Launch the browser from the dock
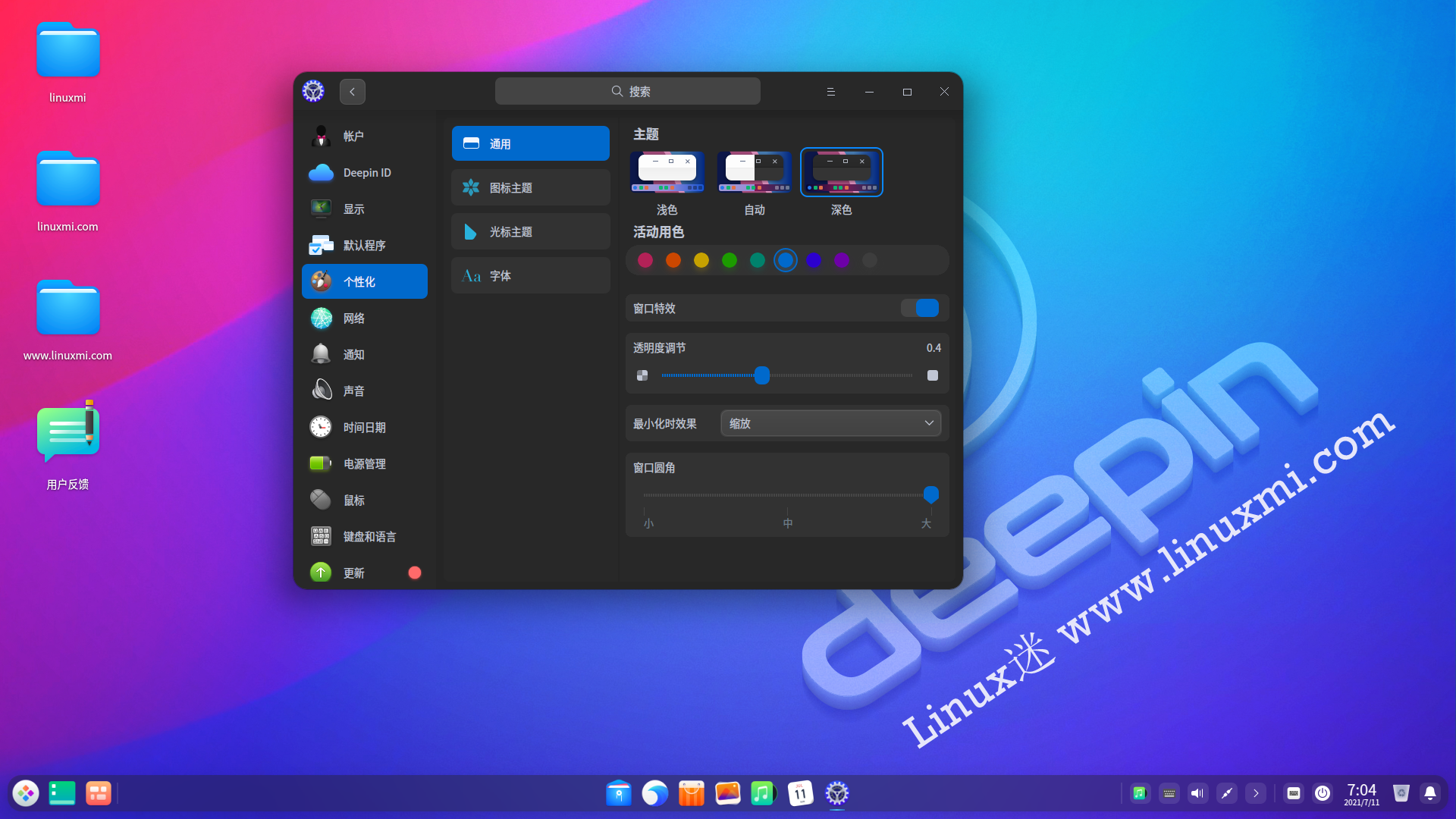This screenshot has height=819, width=1456. (x=655, y=793)
